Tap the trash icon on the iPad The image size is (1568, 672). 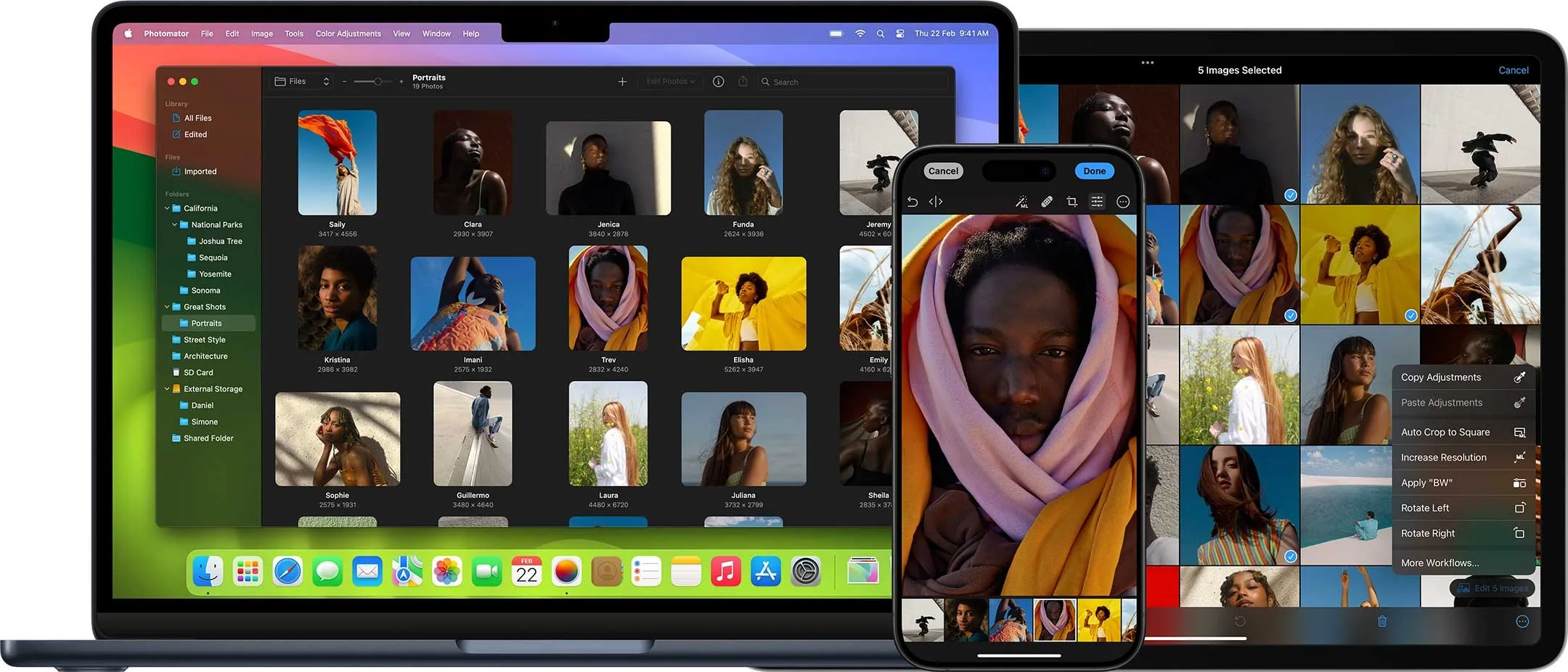1382,621
